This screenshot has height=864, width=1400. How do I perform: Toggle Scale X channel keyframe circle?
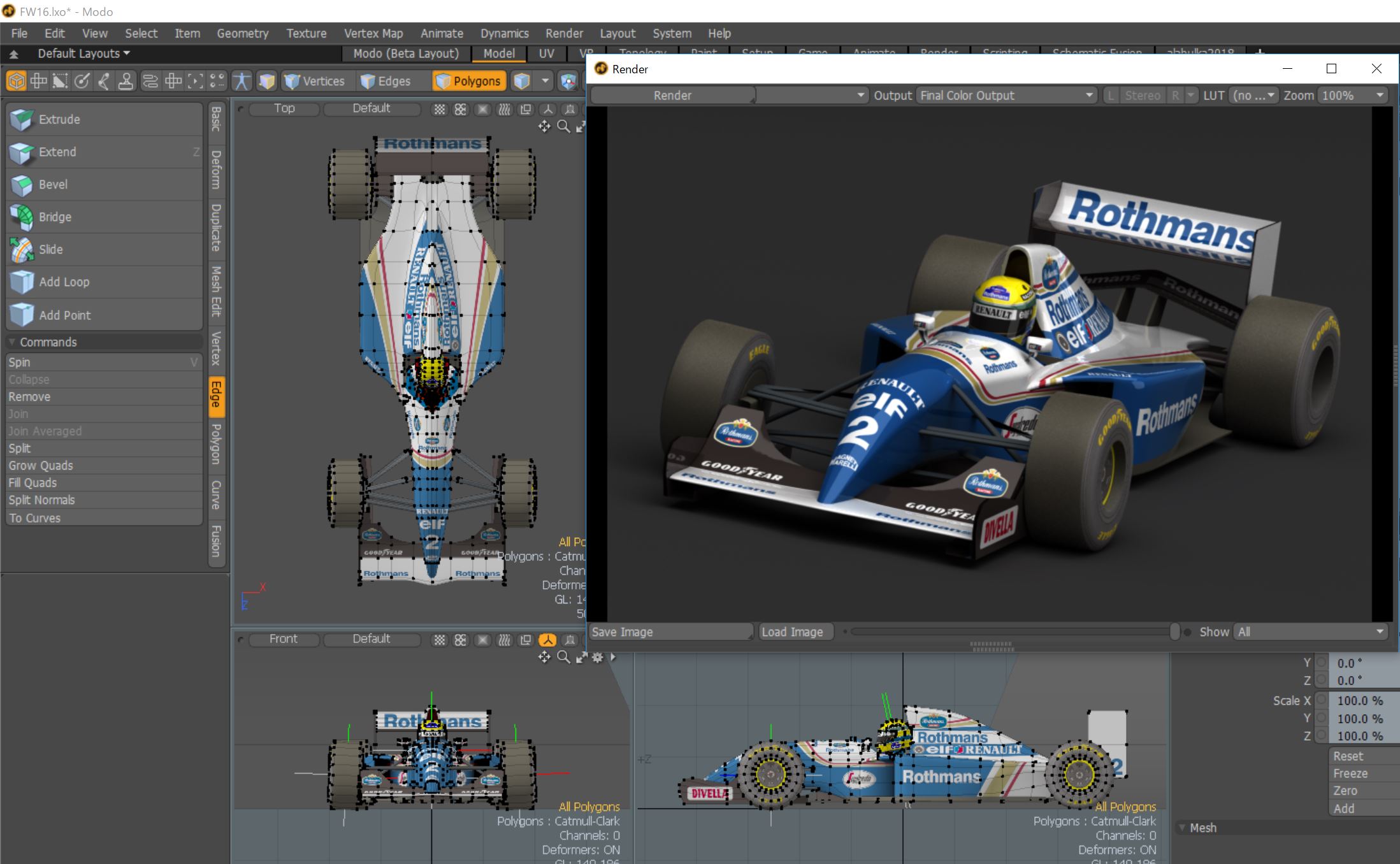click(1322, 701)
